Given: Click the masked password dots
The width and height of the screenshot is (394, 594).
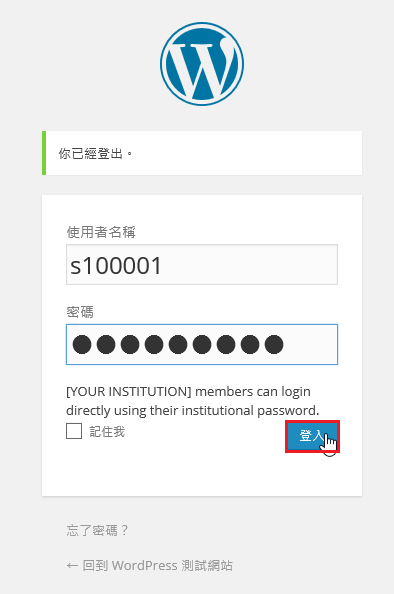Looking at the screenshot, I should 178,344.
